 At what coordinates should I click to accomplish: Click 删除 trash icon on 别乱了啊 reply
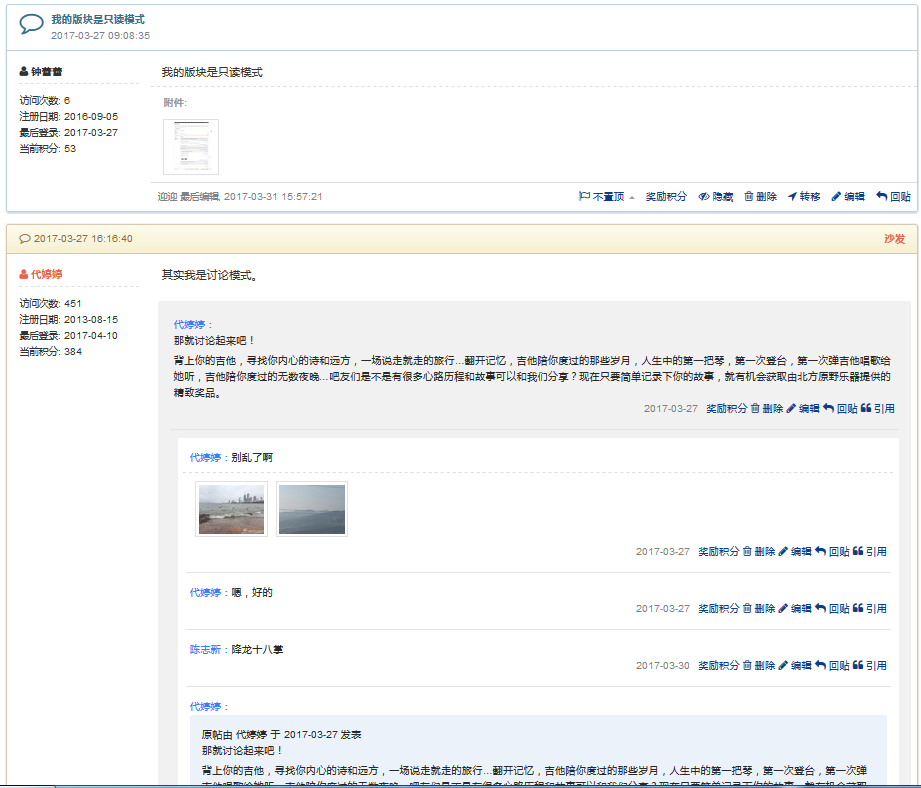(747, 551)
